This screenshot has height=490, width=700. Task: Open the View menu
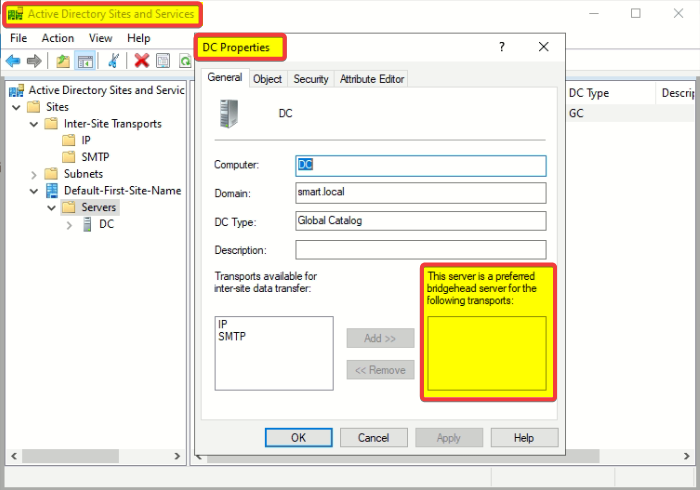[100, 38]
